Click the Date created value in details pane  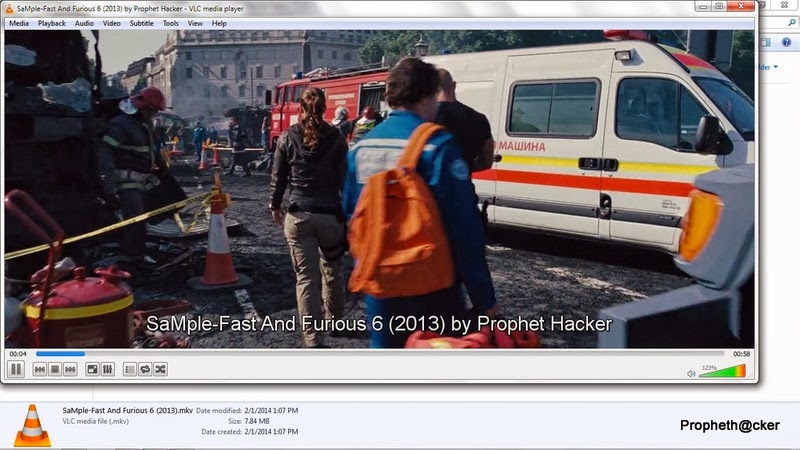pyautogui.click(x=271, y=432)
